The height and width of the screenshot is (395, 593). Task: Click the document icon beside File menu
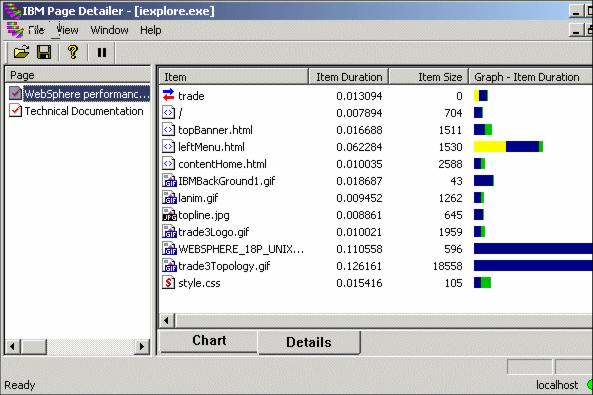(14, 30)
